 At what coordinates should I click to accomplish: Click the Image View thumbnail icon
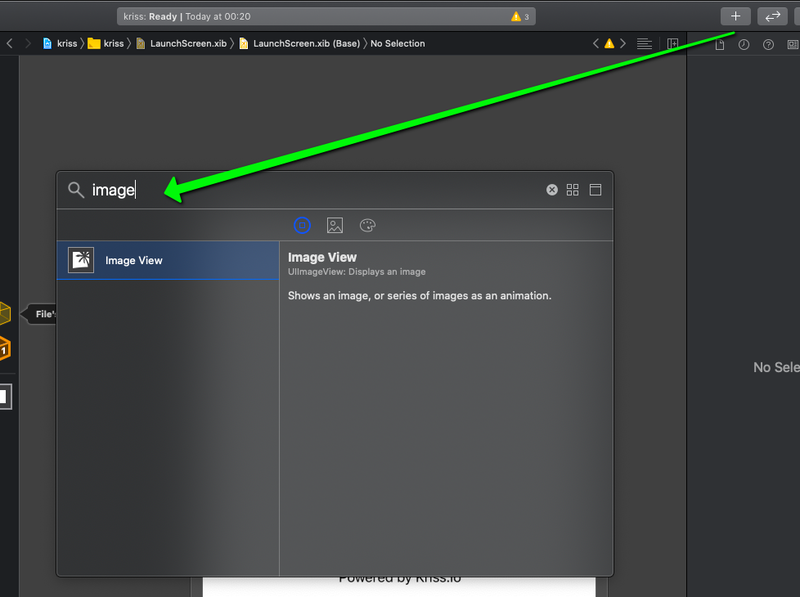(x=81, y=260)
